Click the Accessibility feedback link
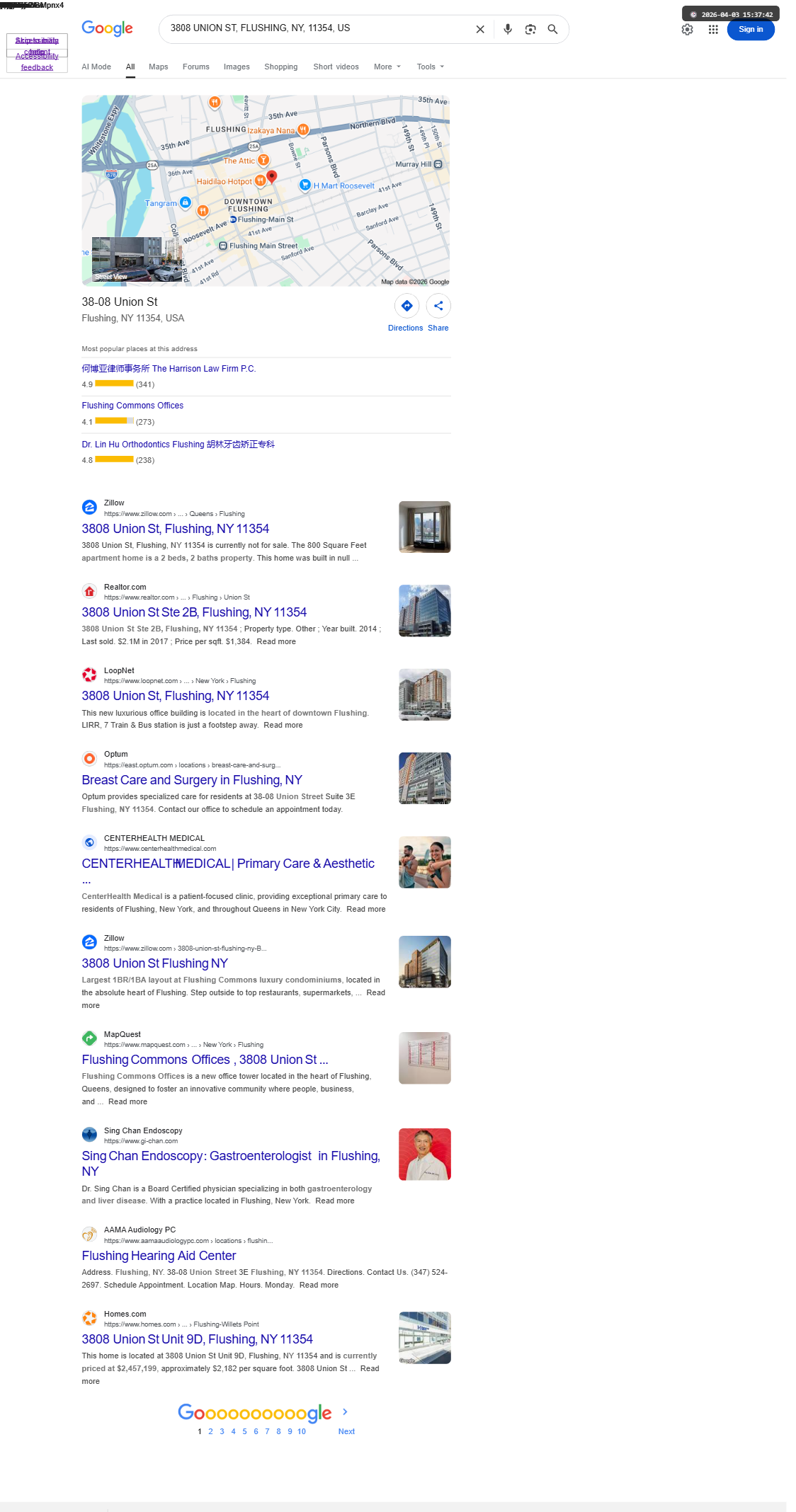Screen dimensions: 796x1512 pyautogui.click(x=37, y=62)
